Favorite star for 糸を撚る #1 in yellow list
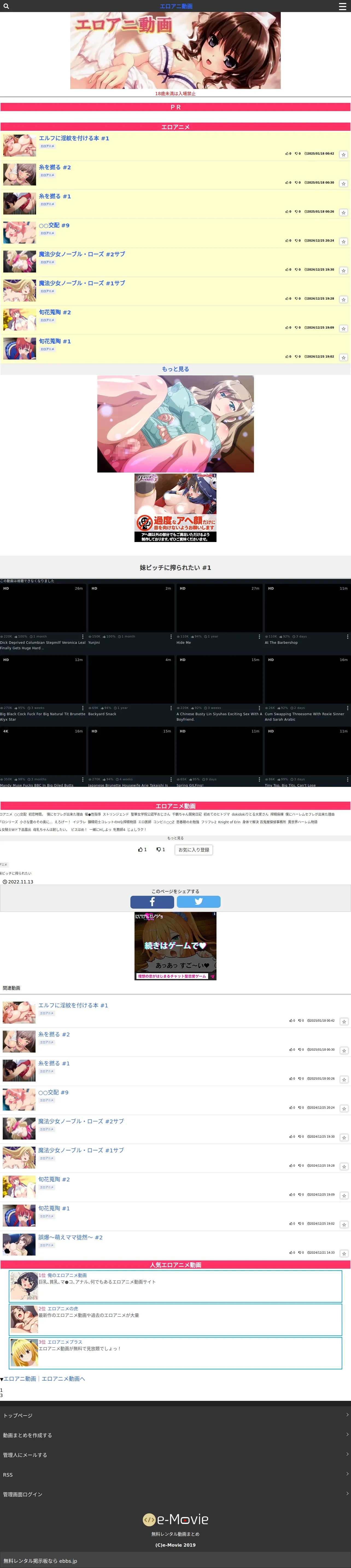Viewport: 351px width, 1568px height. click(343, 212)
